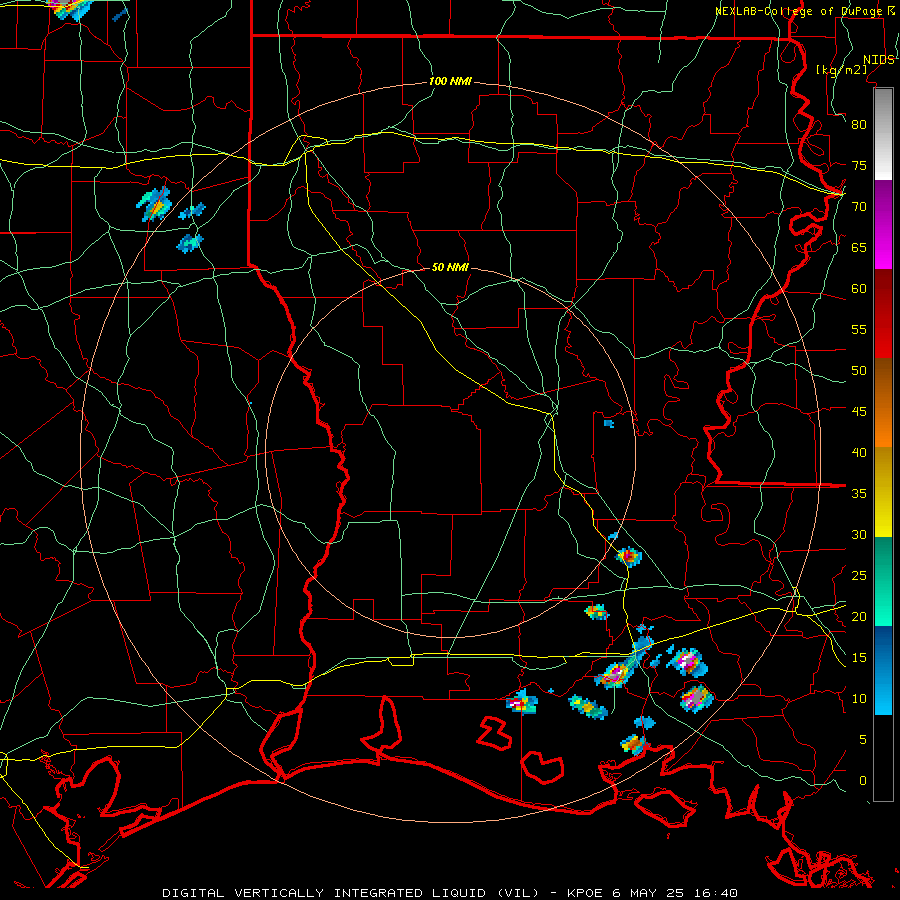Select the 30 value on VIL scale
900x900 pixels.
[x=859, y=534]
